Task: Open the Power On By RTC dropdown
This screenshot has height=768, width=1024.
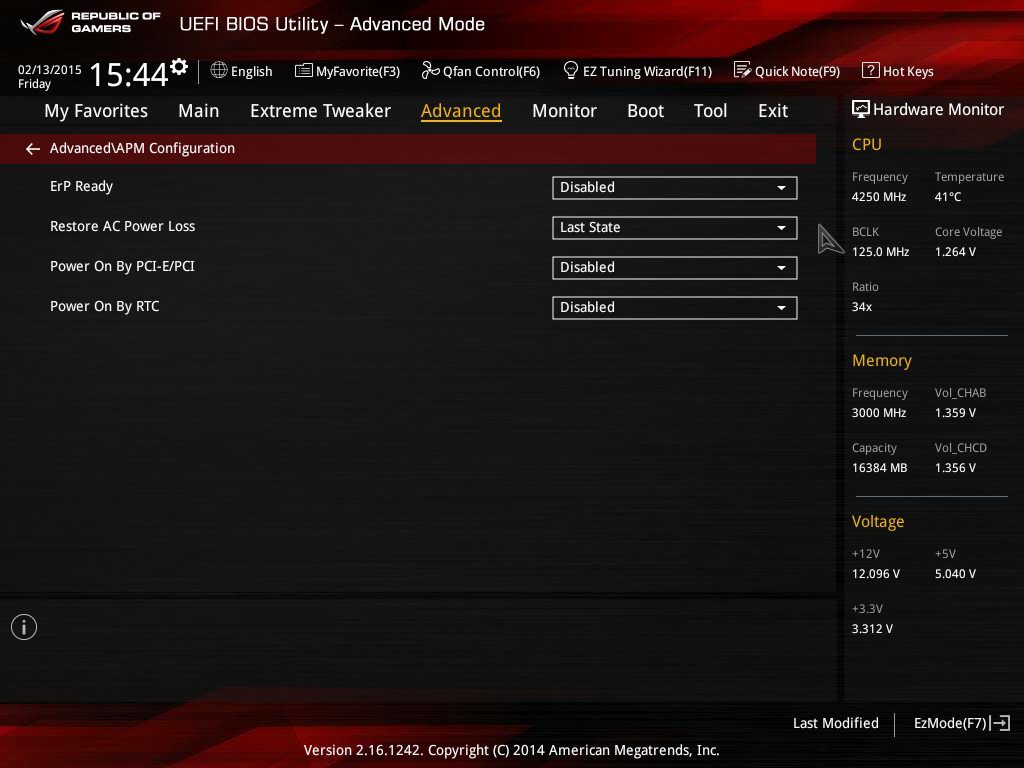Action: 675,308
